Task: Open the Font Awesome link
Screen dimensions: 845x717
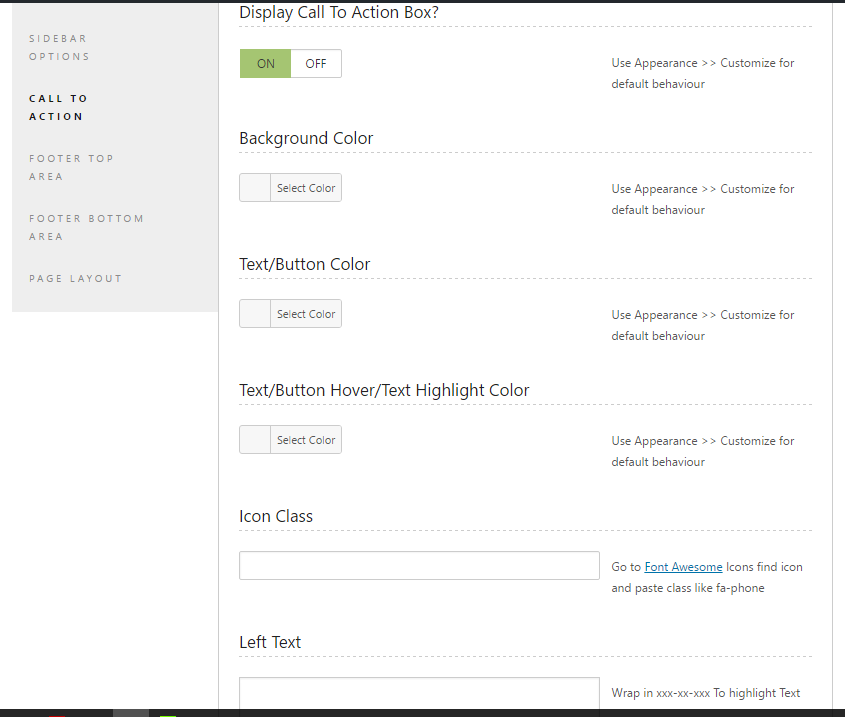Action: 683,567
